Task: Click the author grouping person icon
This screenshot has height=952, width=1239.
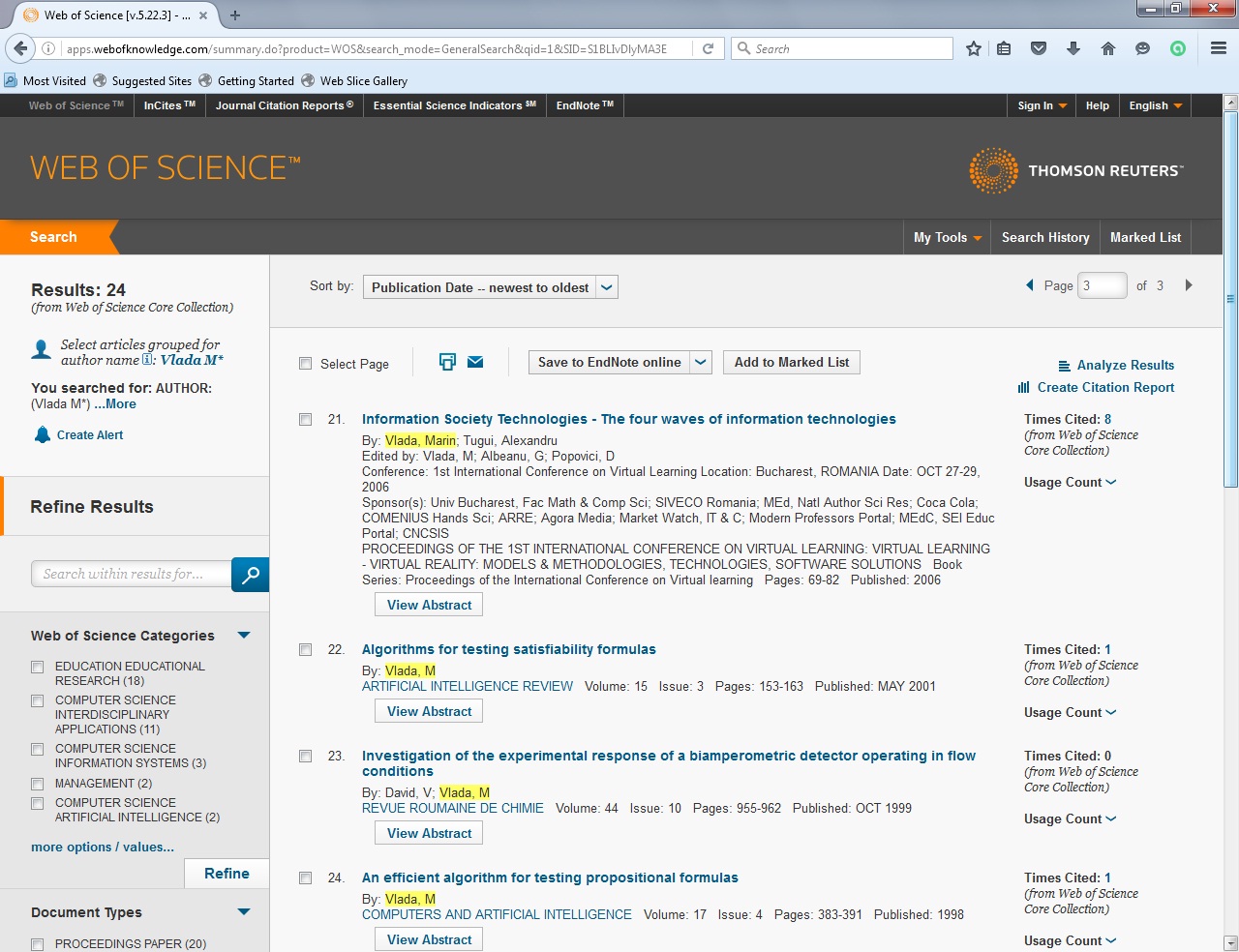Action: coord(41,349)
